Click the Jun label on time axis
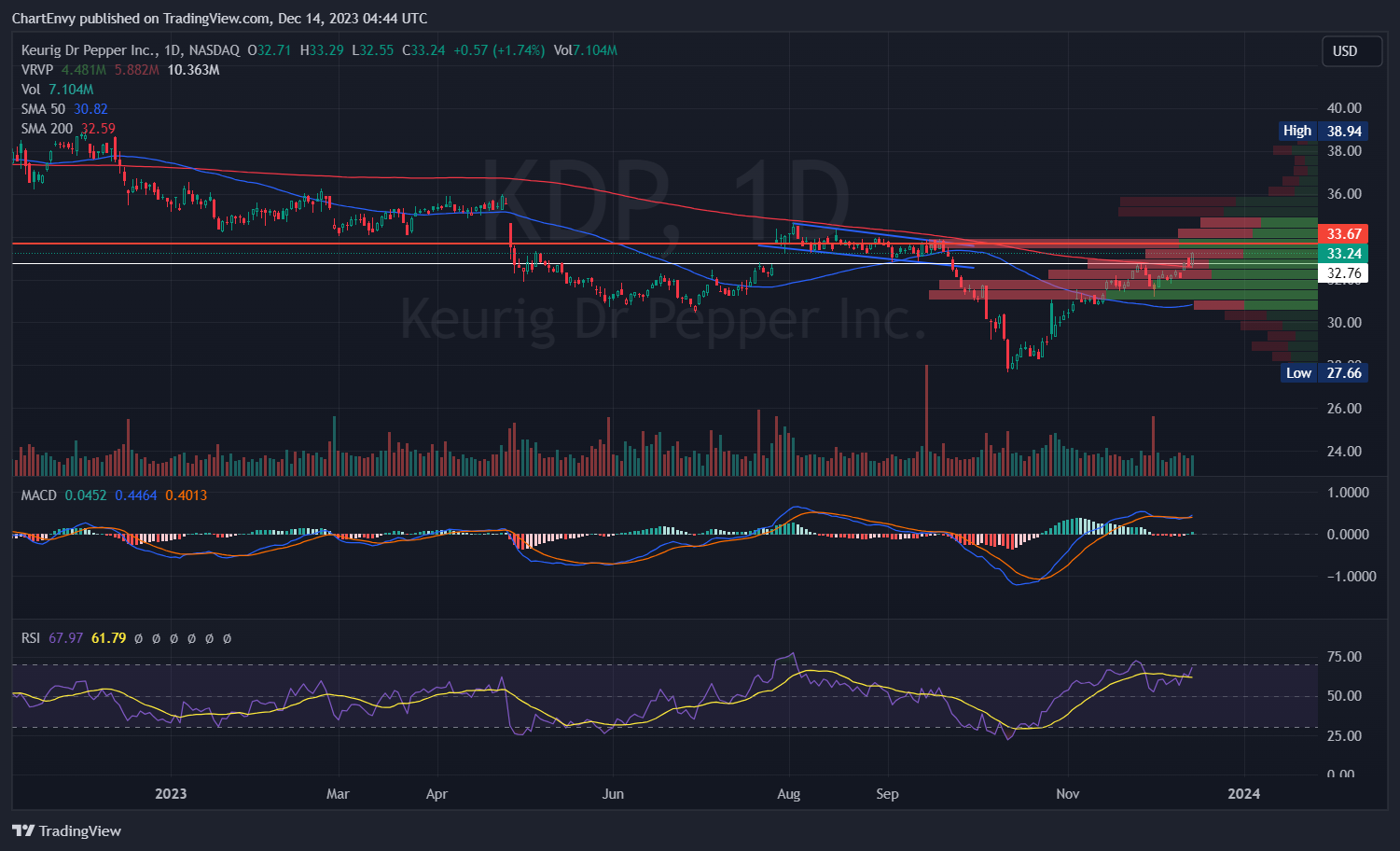The width and height of the screenshot is (1400, 851). point(613,794)
